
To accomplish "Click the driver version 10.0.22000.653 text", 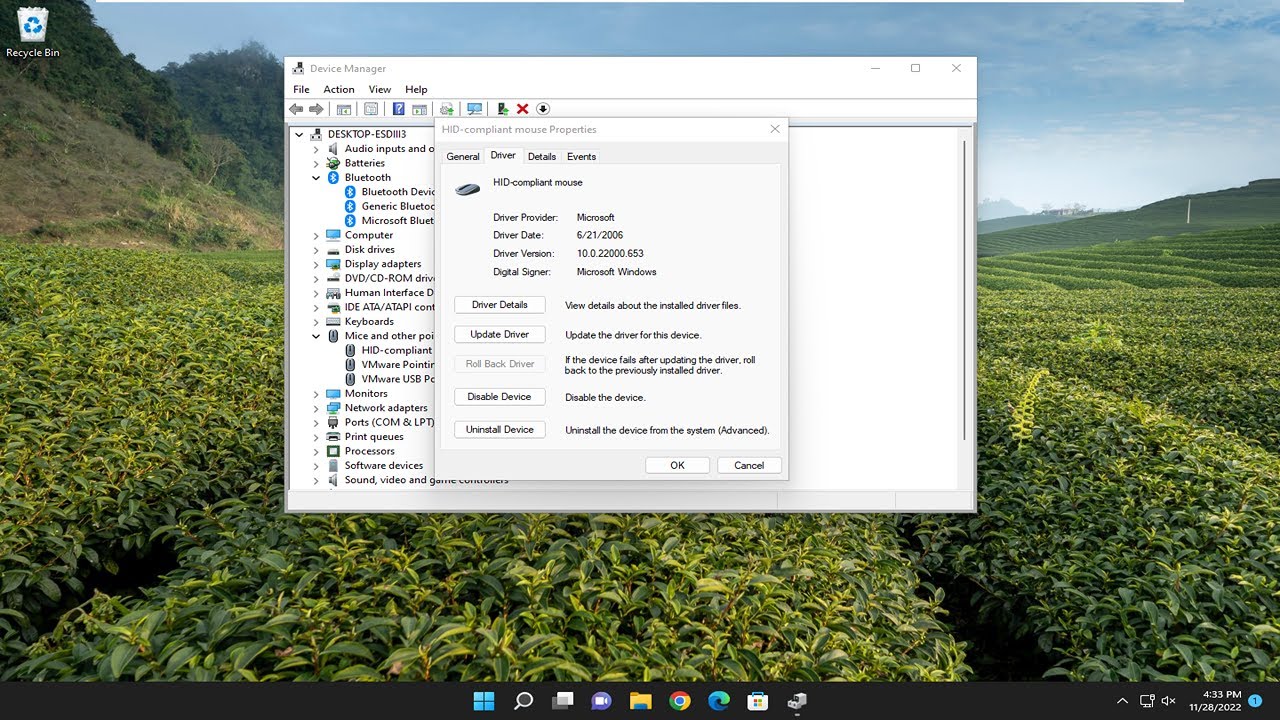I will pyautogui.click(x=610, y=254).
